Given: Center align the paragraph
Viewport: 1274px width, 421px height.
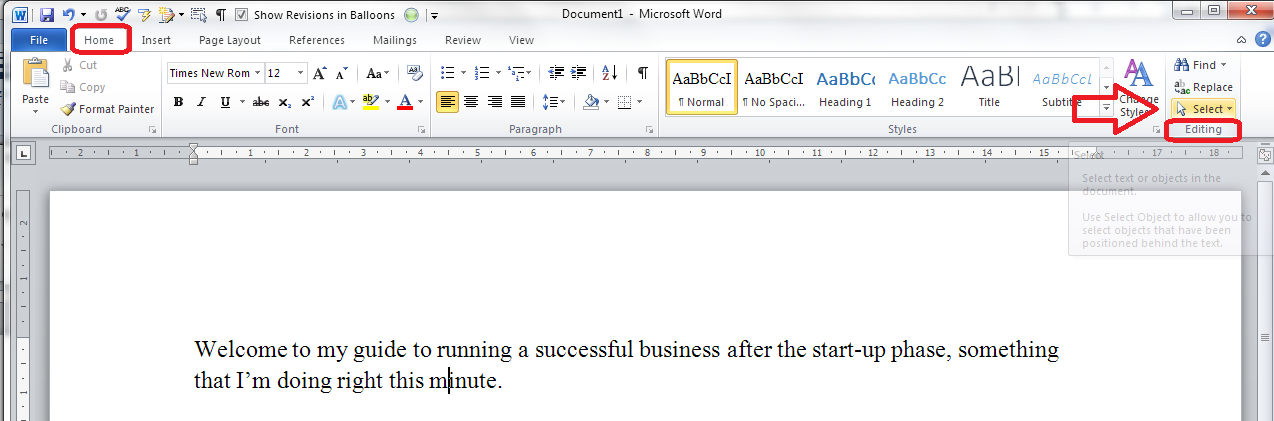Looking at the screenshot, I should point(470,102).
